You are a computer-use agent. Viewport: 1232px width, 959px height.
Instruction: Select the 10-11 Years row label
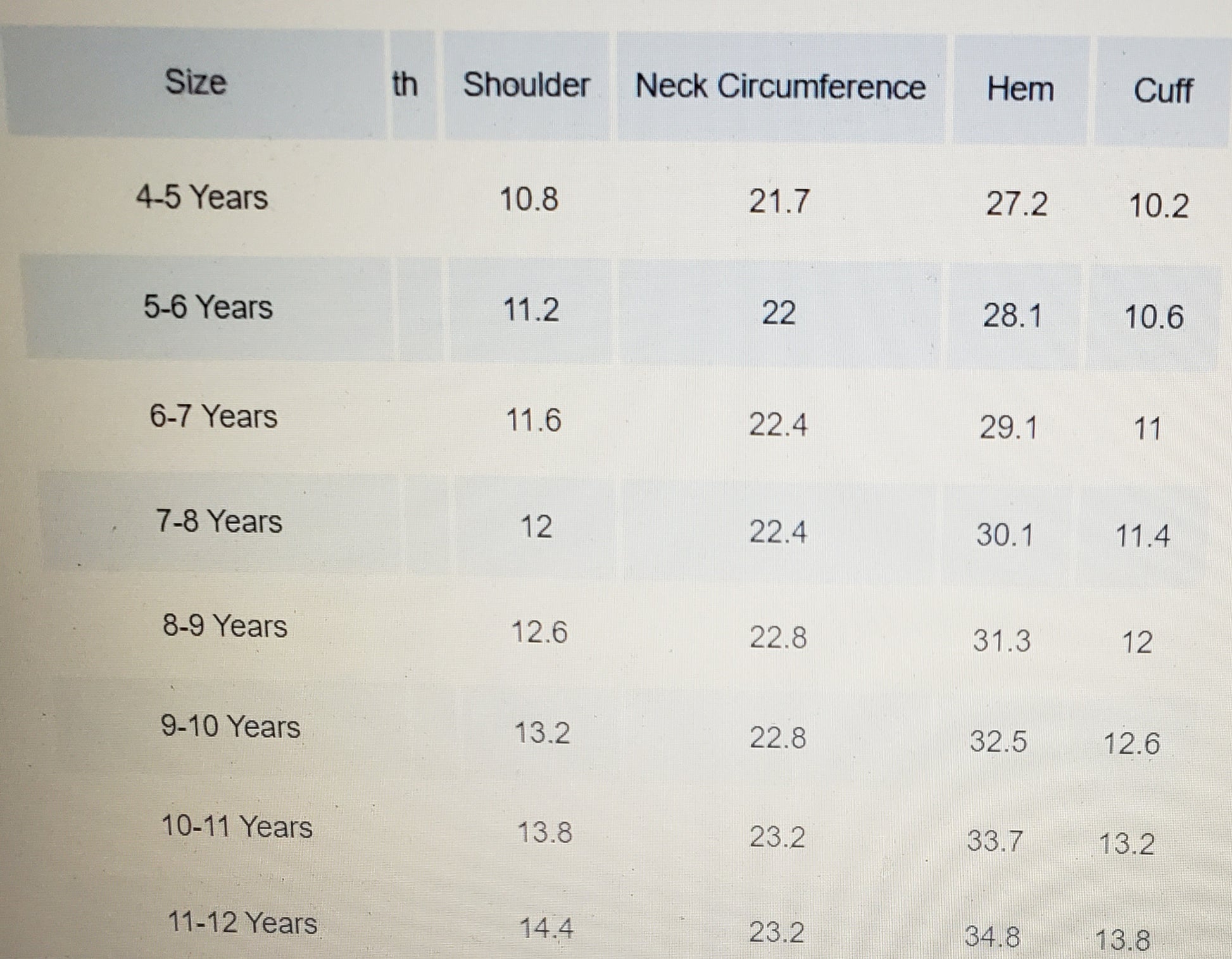[x=237, y=827]
